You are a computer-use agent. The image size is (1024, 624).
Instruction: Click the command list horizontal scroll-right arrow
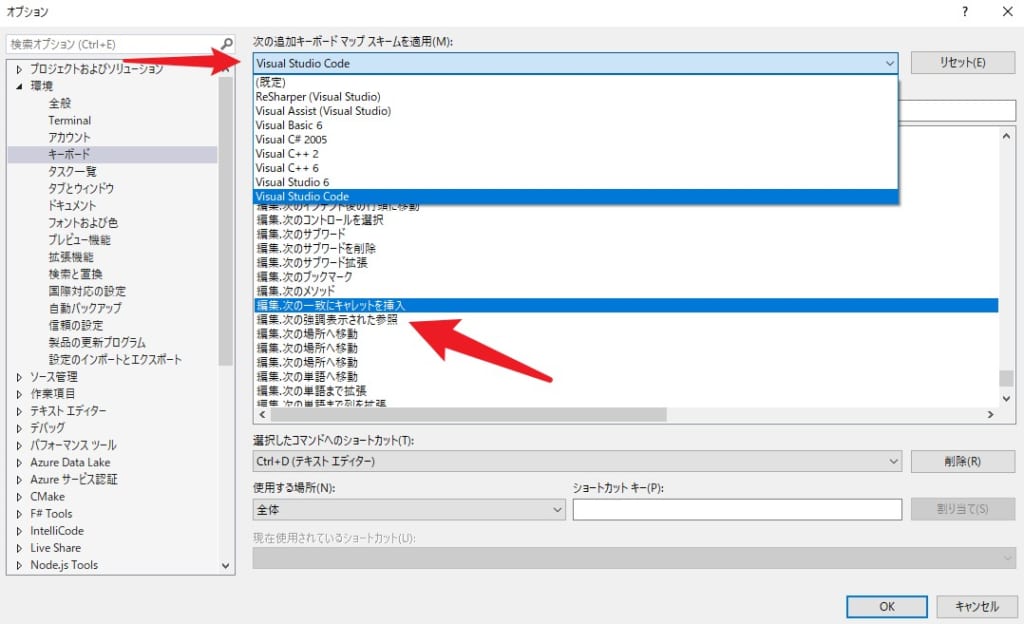[x=991, y=414]
